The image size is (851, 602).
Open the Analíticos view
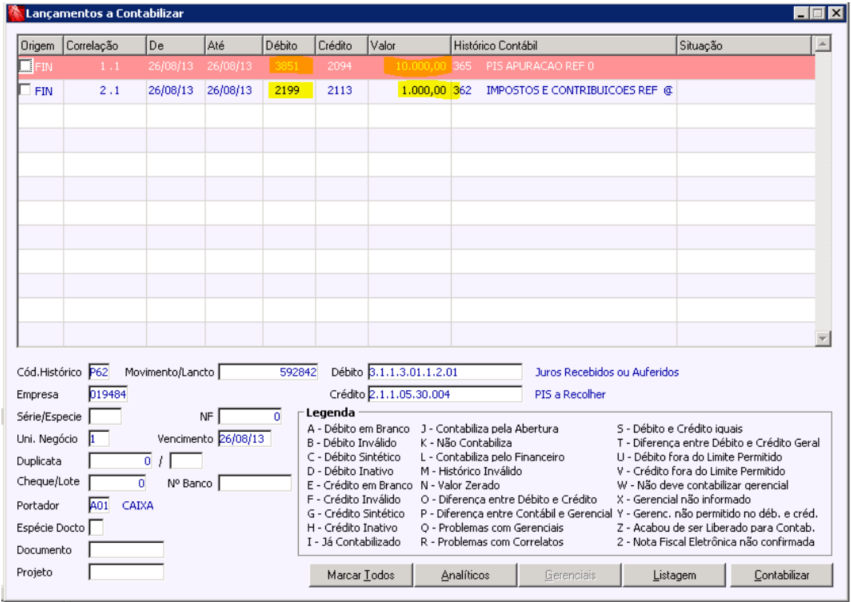click(465, 575)
